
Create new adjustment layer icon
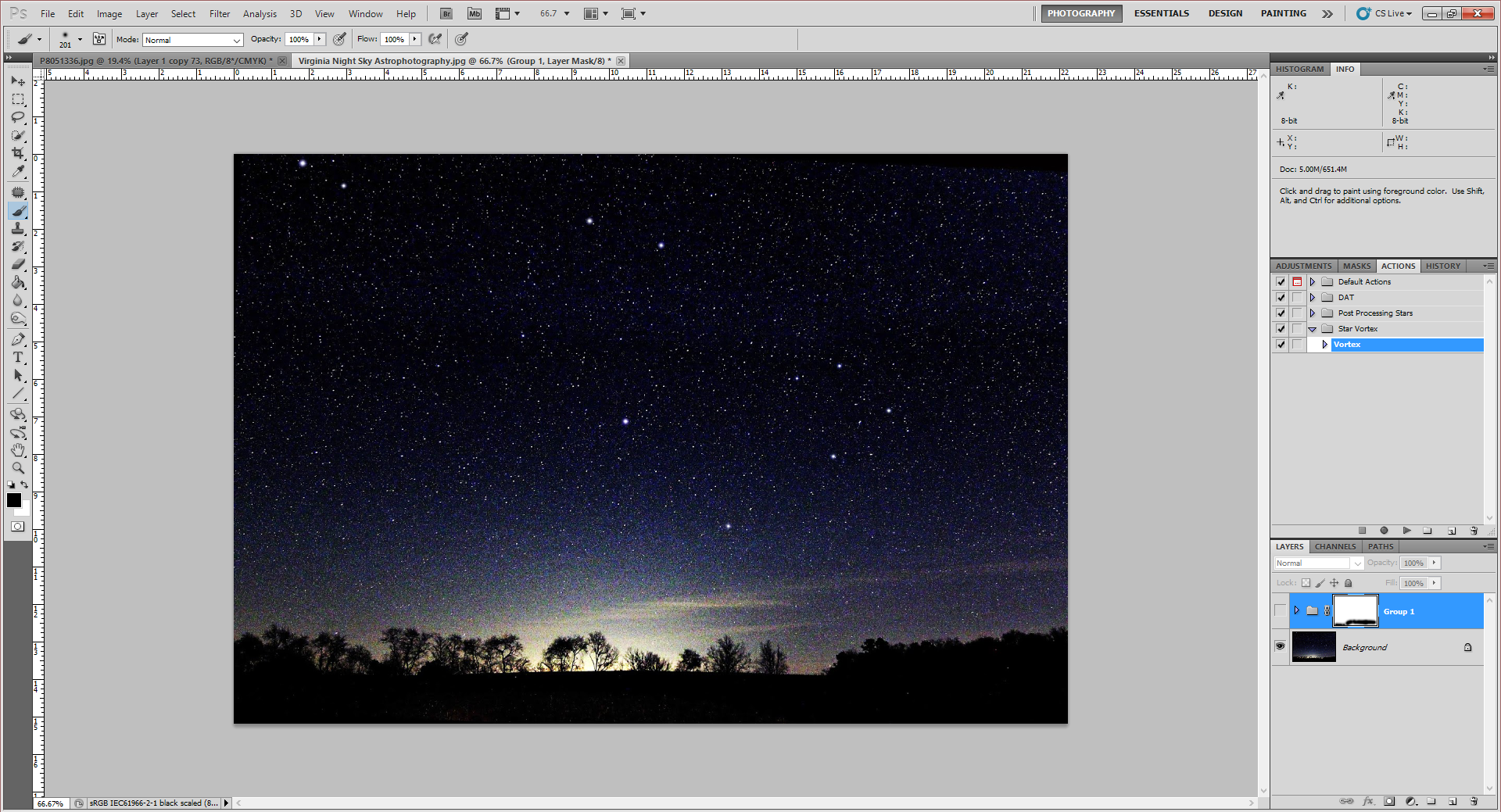1410,801
